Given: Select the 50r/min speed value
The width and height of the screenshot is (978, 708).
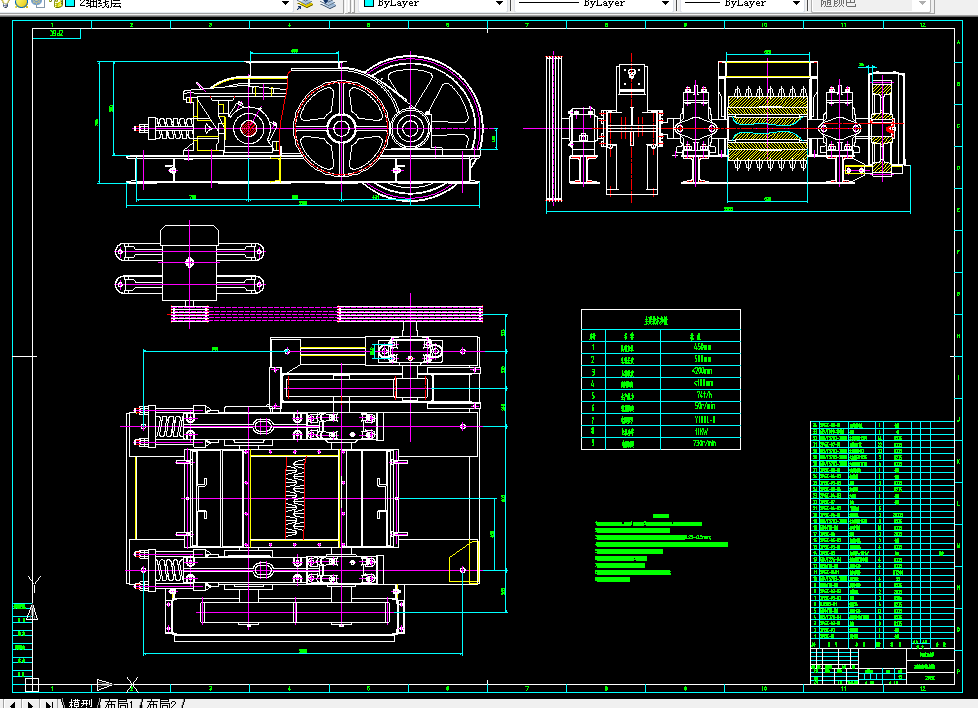Looking at the screenshot, I should click(705, 407).
